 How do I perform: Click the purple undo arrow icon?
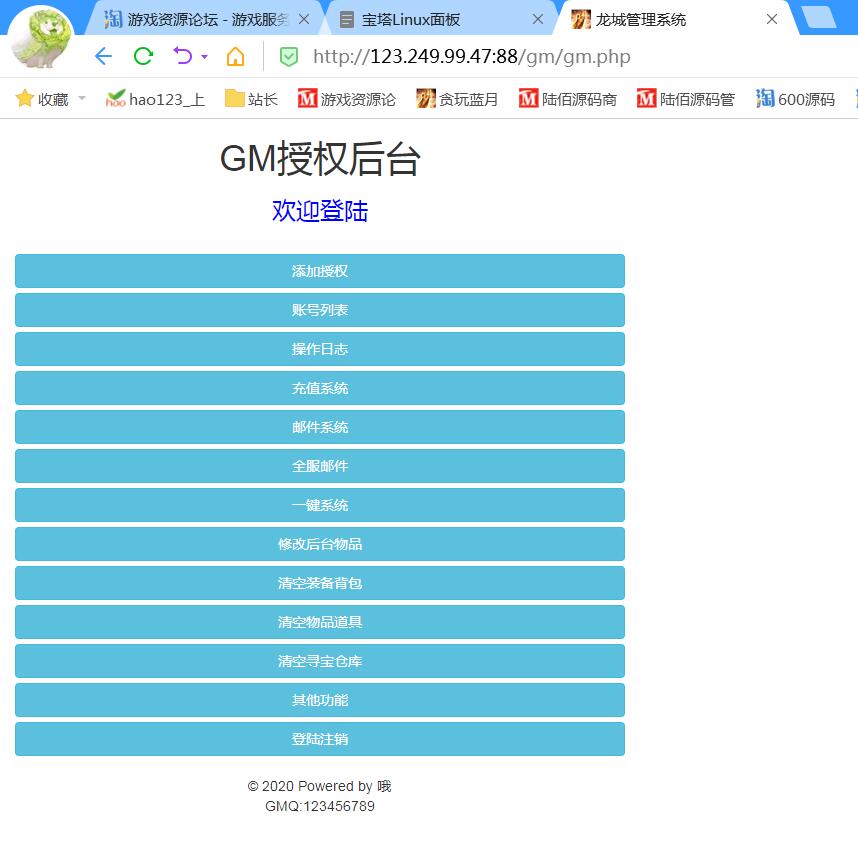(x=182, y=56)
